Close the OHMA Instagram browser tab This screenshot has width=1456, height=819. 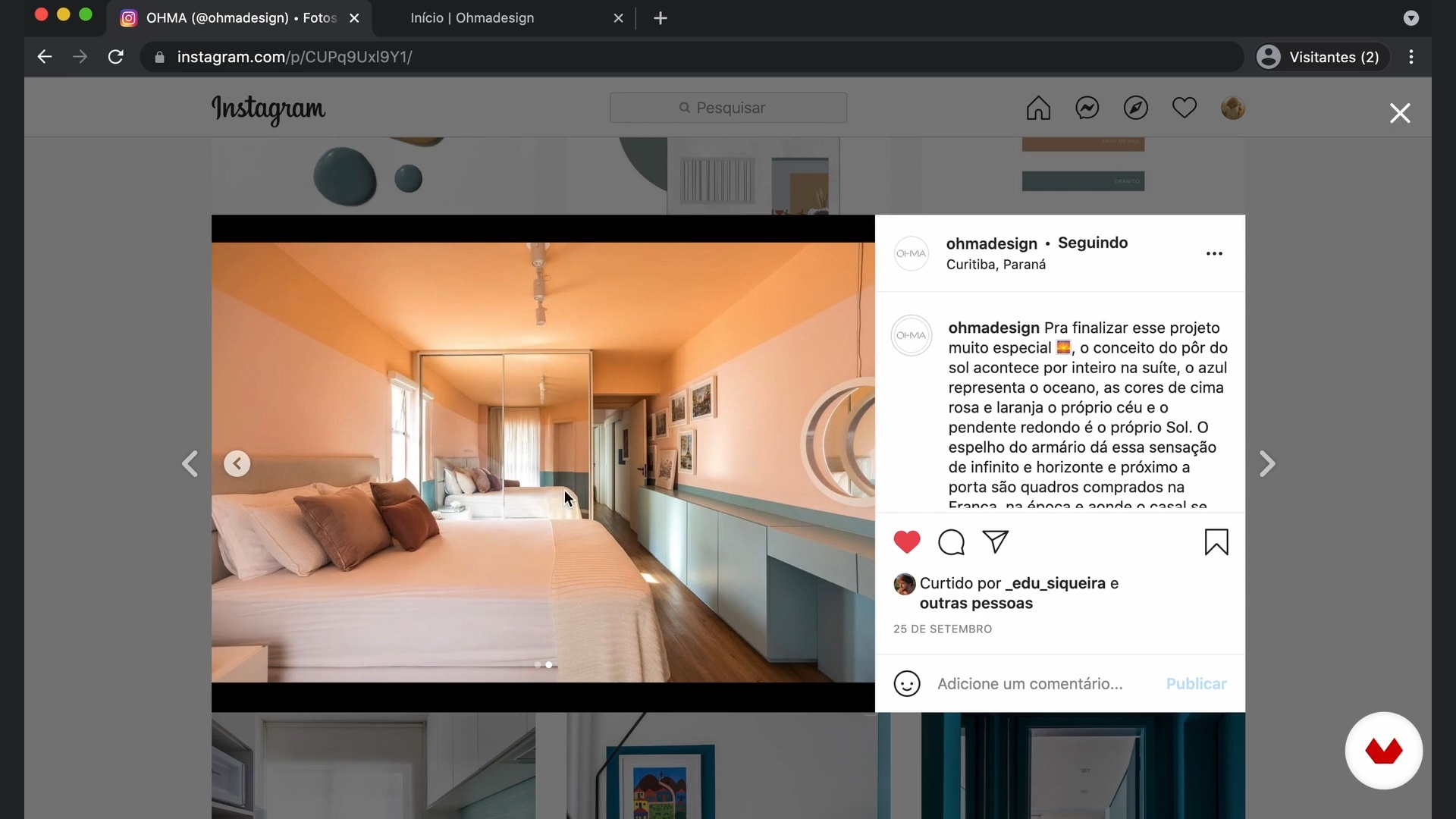point(354,18)
